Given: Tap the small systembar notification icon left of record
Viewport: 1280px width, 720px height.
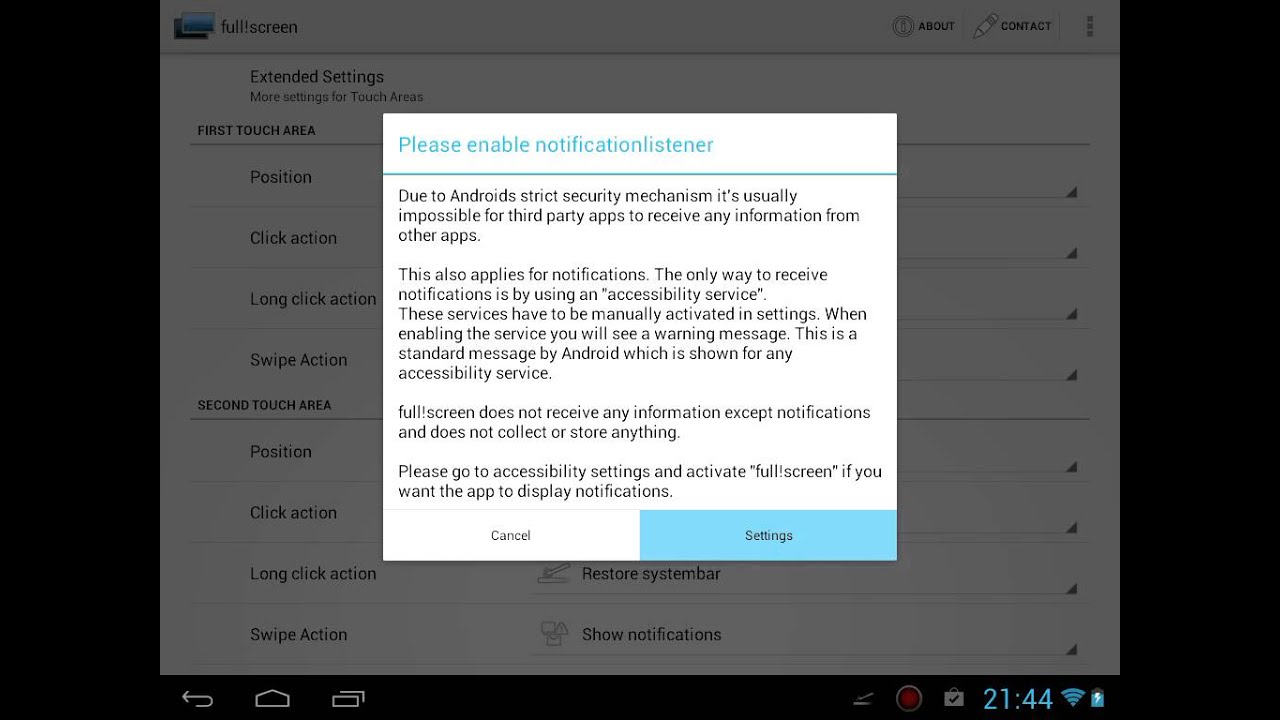Looking at the screenshot, I should 863,698.
